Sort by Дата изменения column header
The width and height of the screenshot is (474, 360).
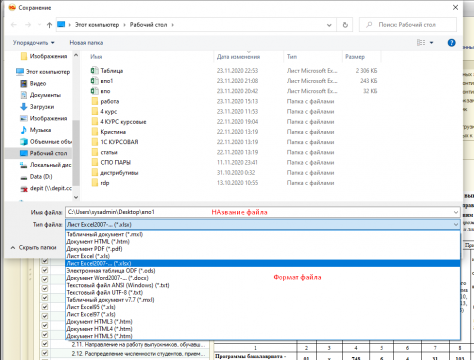click(x=238, y=57)
